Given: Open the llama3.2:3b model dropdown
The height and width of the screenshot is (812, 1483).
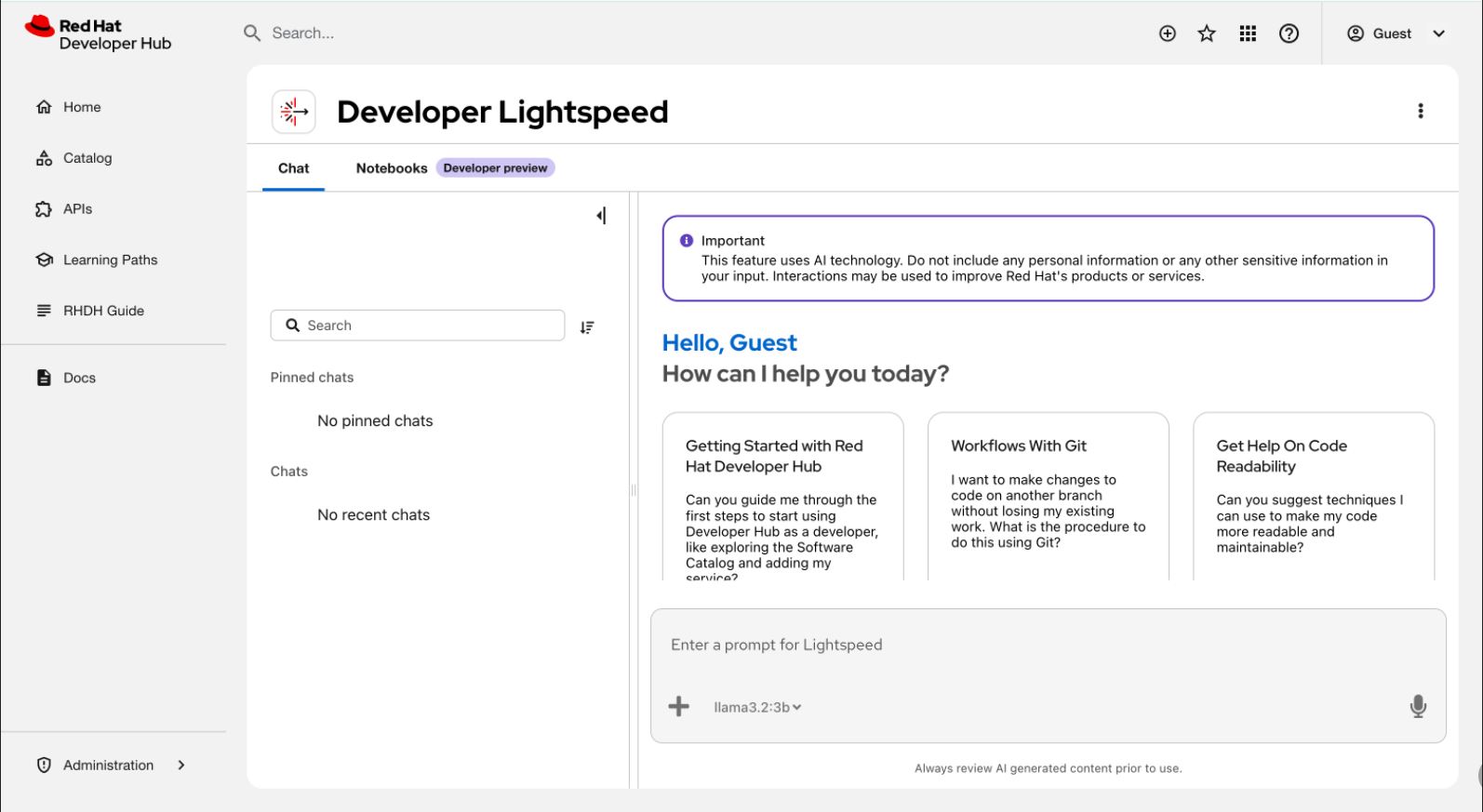Looking at the screenshot, I should pyautogui.click(x=757, y=708).
